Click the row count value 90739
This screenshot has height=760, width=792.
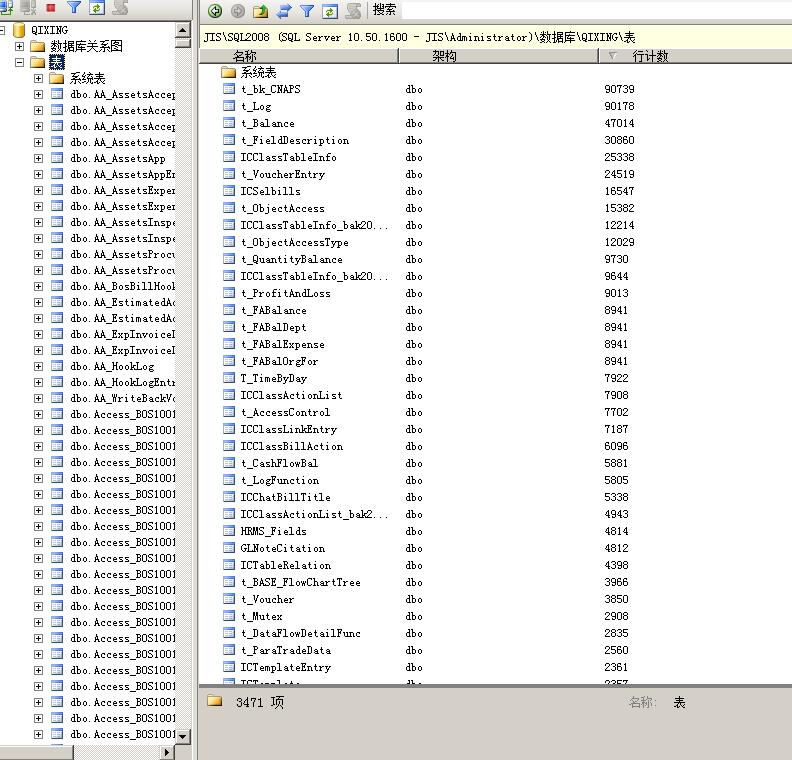click(x=619, y=89)
